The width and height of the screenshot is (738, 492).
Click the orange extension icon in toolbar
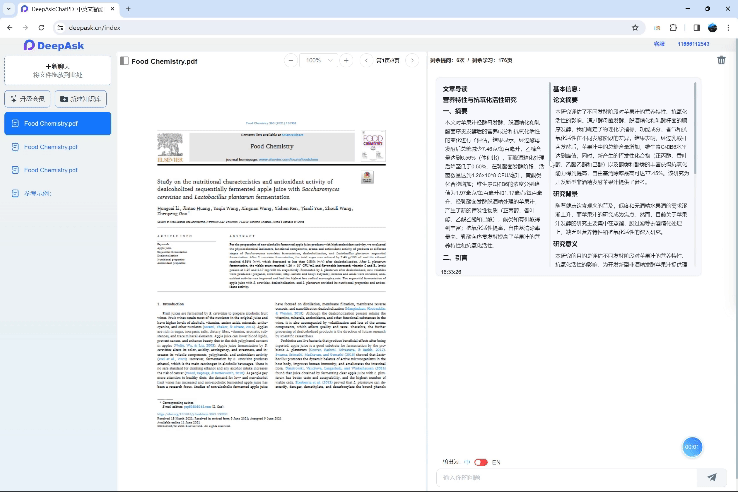tap(657, 28)
